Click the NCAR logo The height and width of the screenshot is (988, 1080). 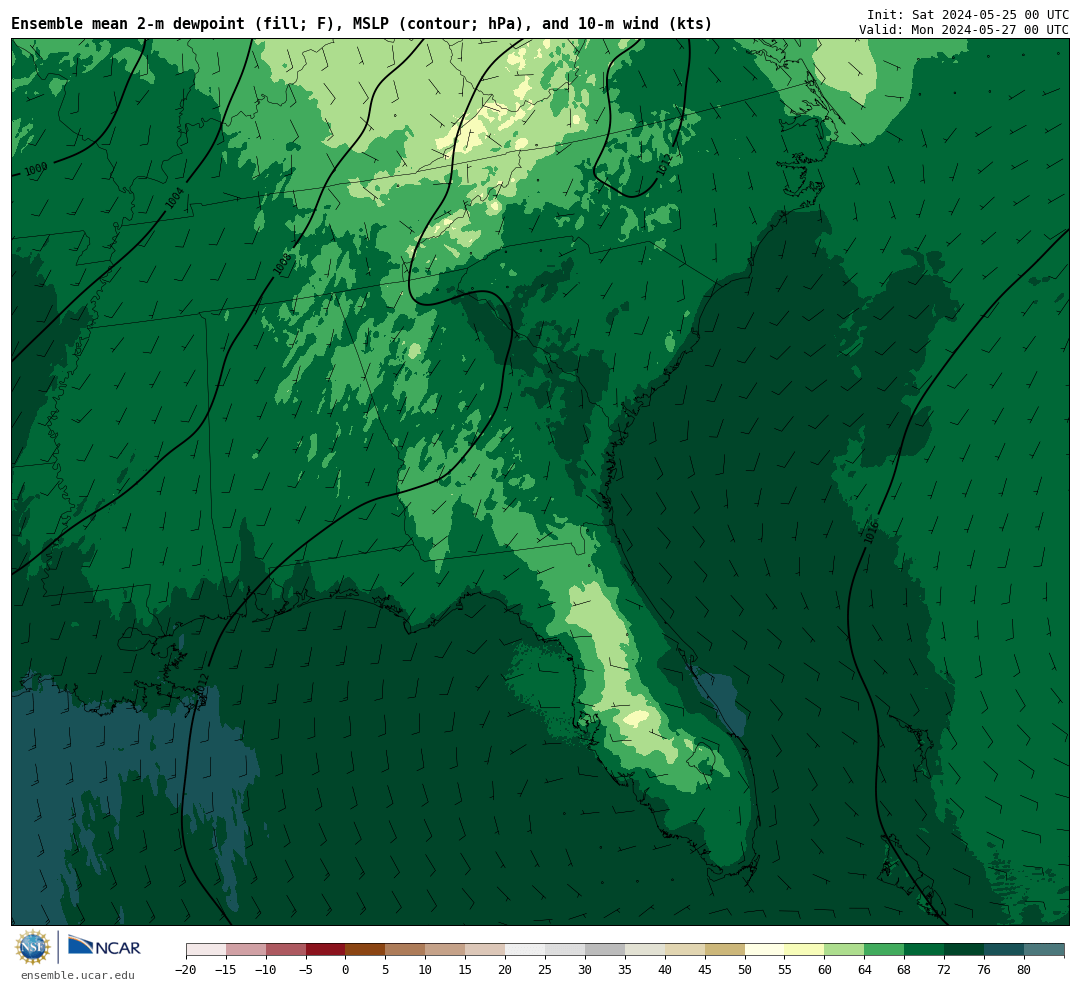point(104,945)
